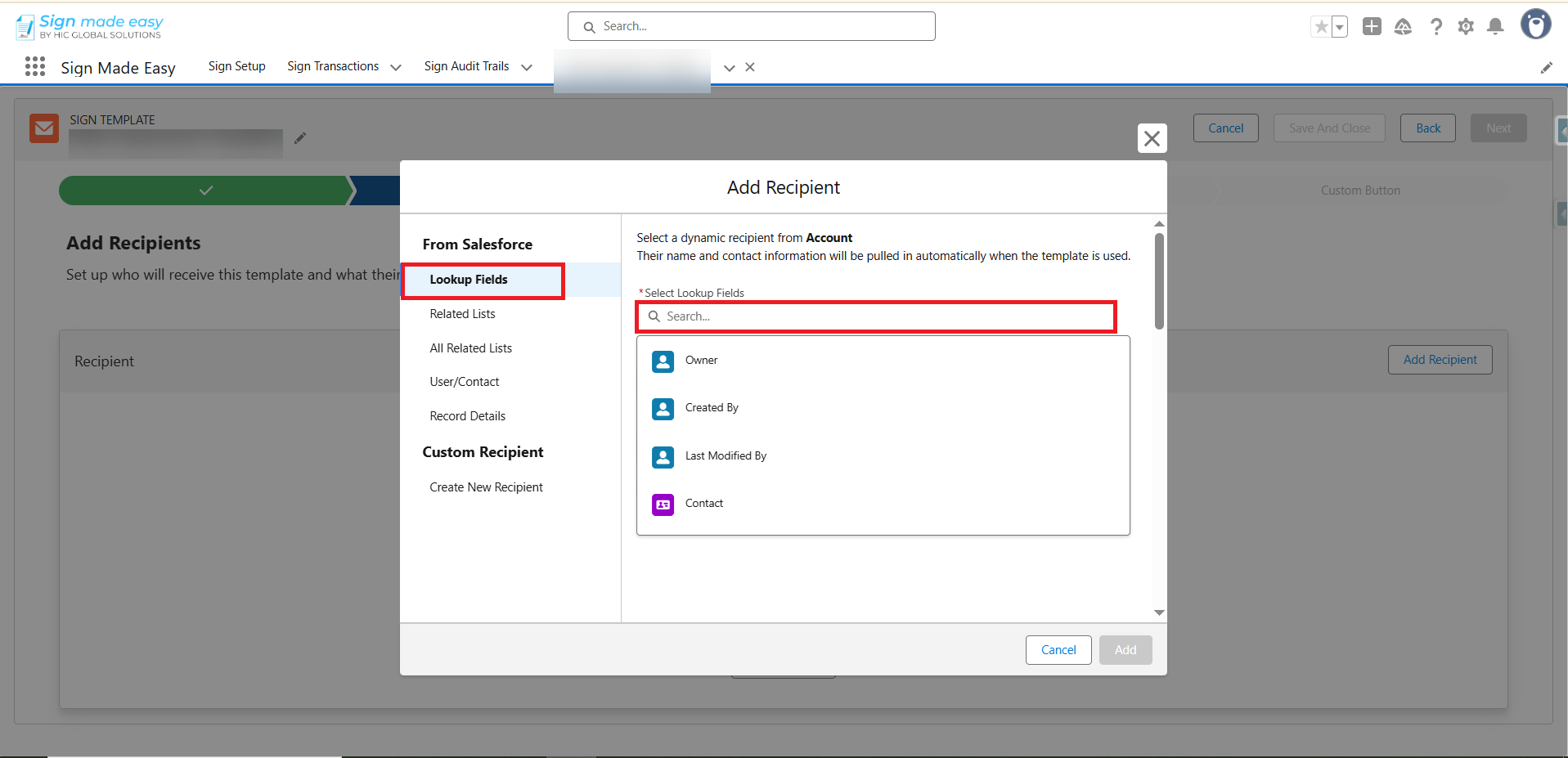Click the Trailhead guidance cloud icon
1568x758 pixels.
click(x=1403, y=27)
